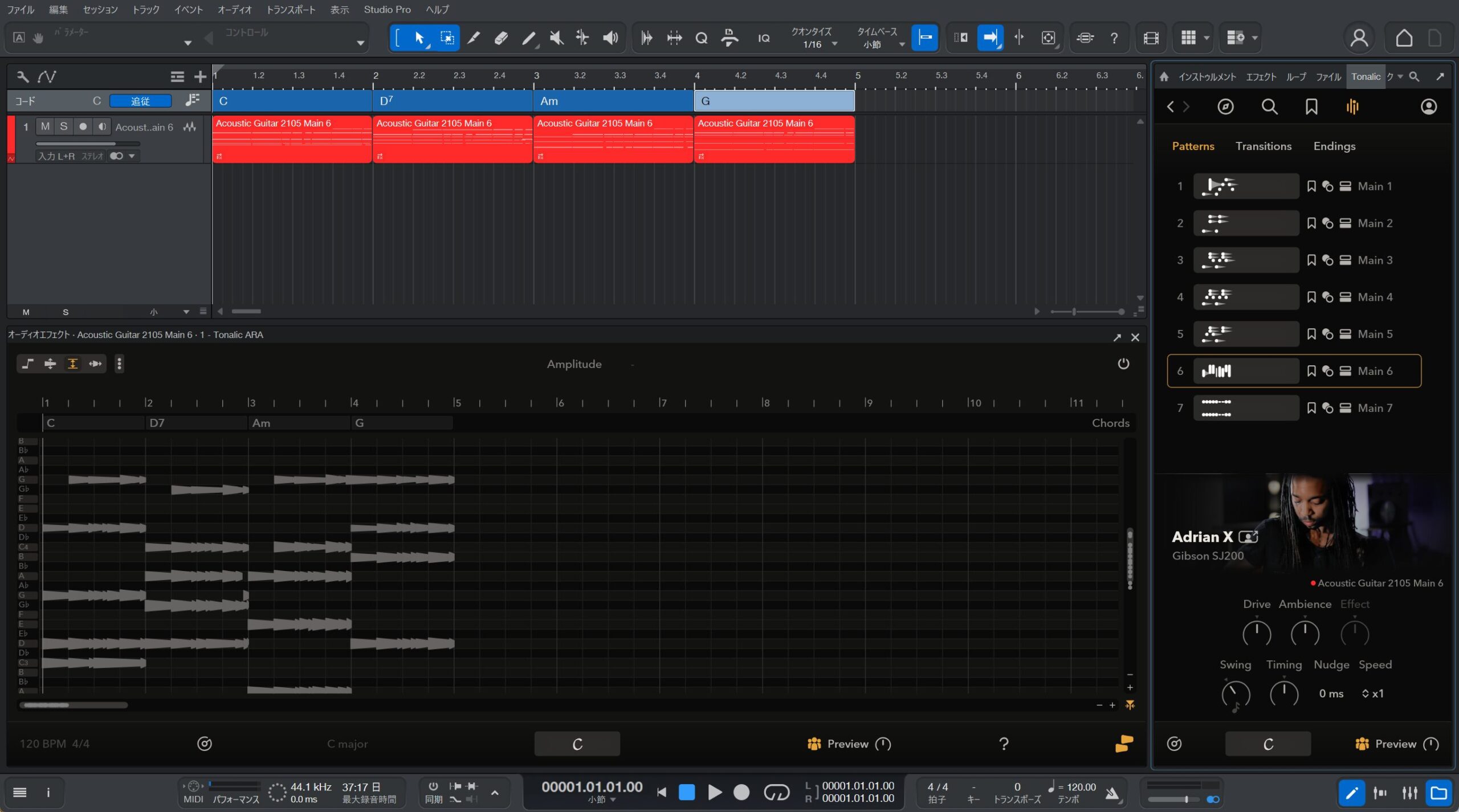Click the search magnifier in Tonalic panel

pyautogui.click(x=1269, y=107)
